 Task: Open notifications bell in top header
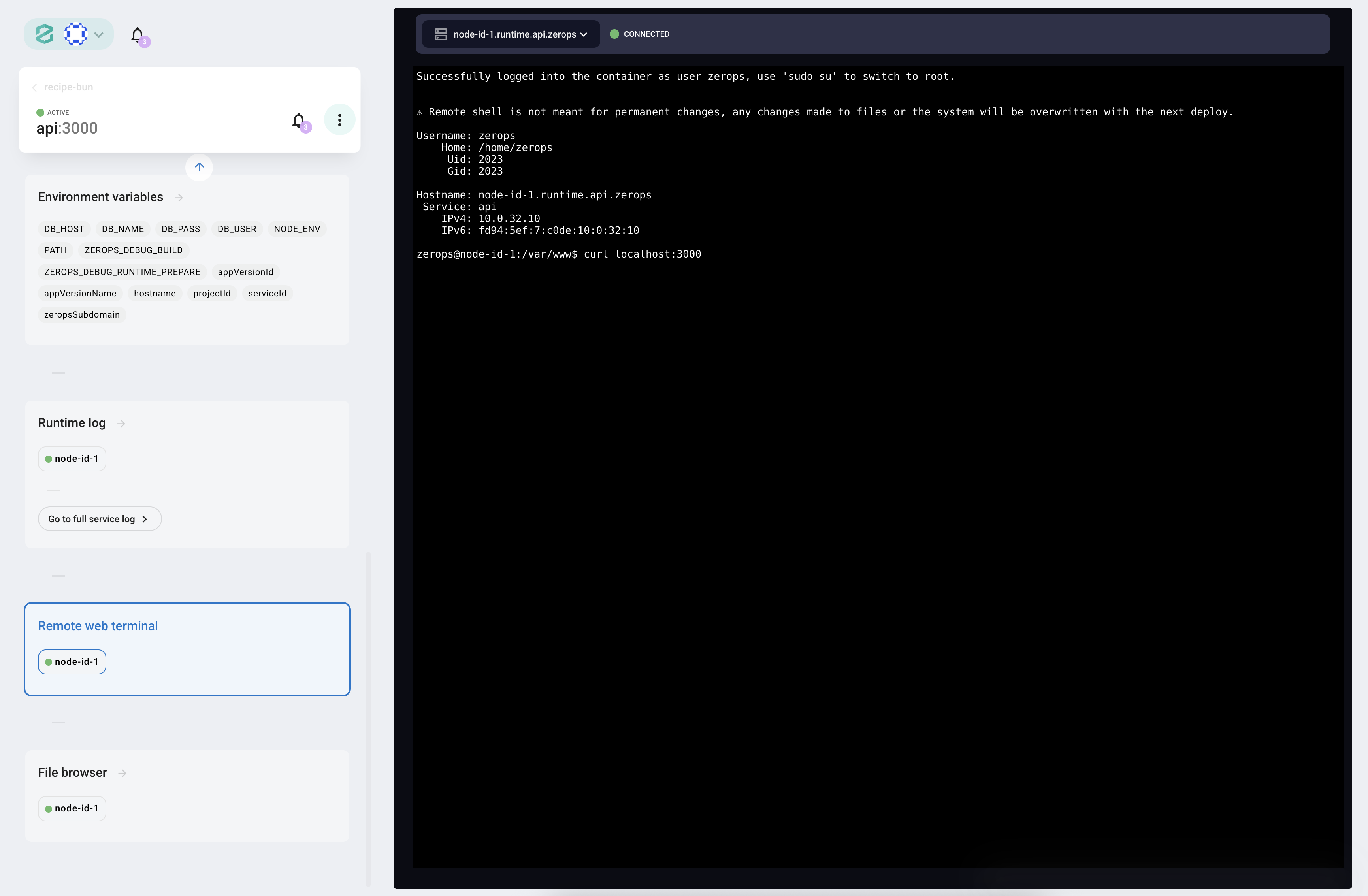pyautogui.click(x=137, y=35)
